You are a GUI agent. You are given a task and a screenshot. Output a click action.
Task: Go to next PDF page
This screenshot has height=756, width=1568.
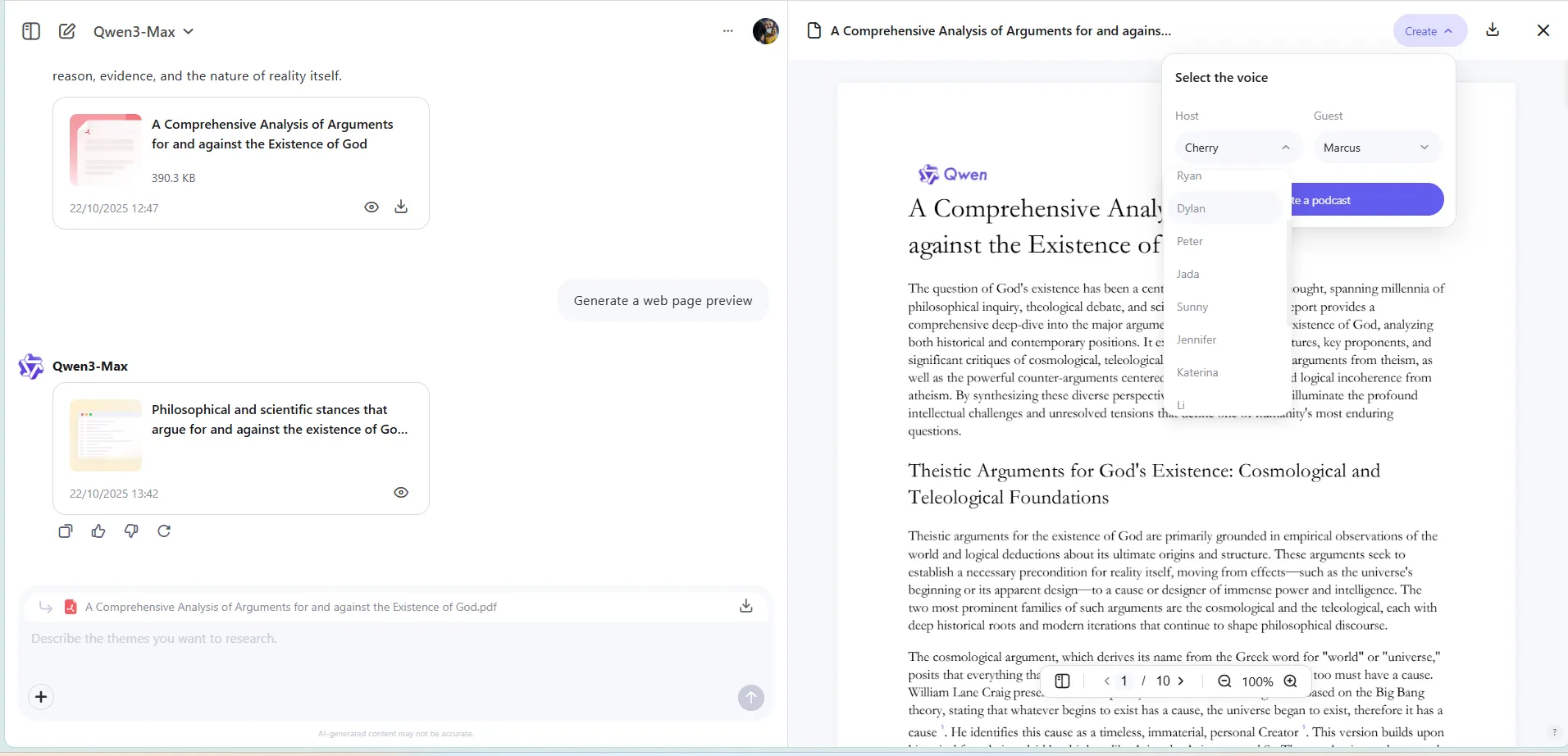[x=1181, y=681]
